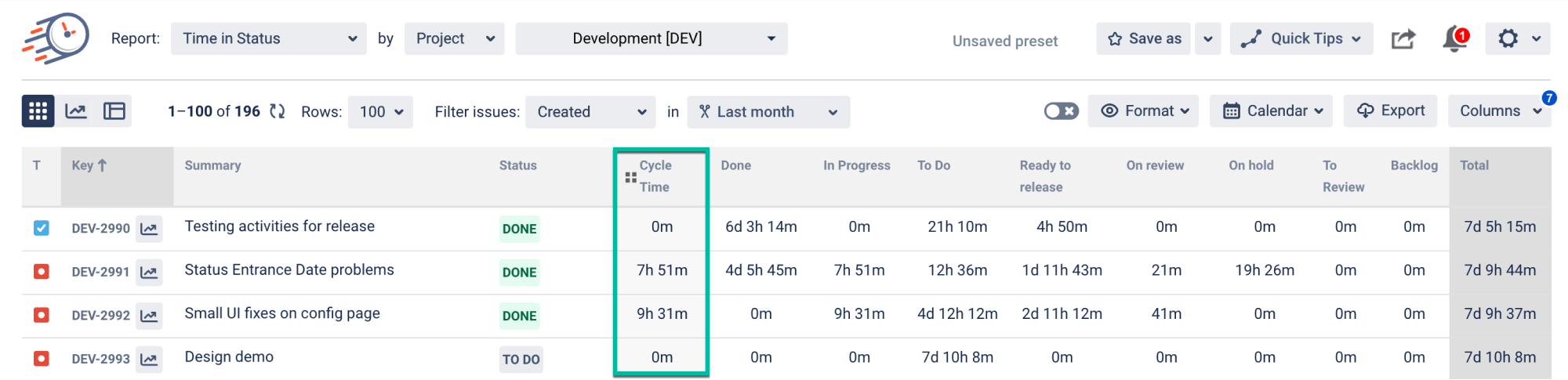Select 'Small UI fixes on config page' summary
The height and width of the screenshot is (380, 1568).
282,313
